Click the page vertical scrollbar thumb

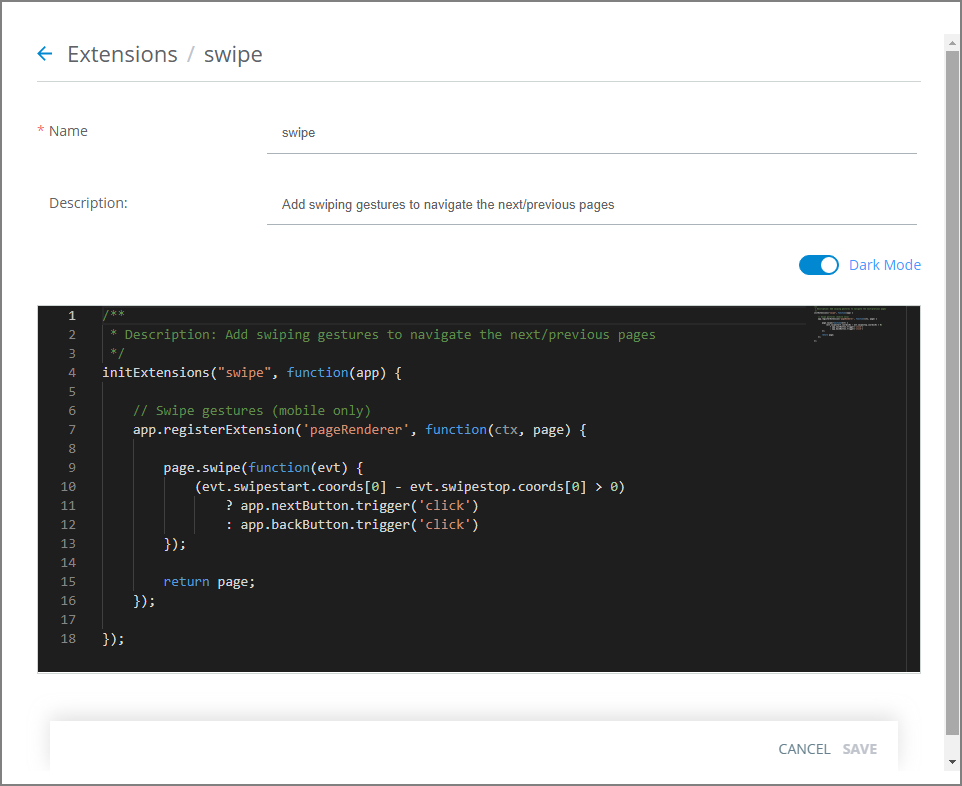(x=952, y=393)
